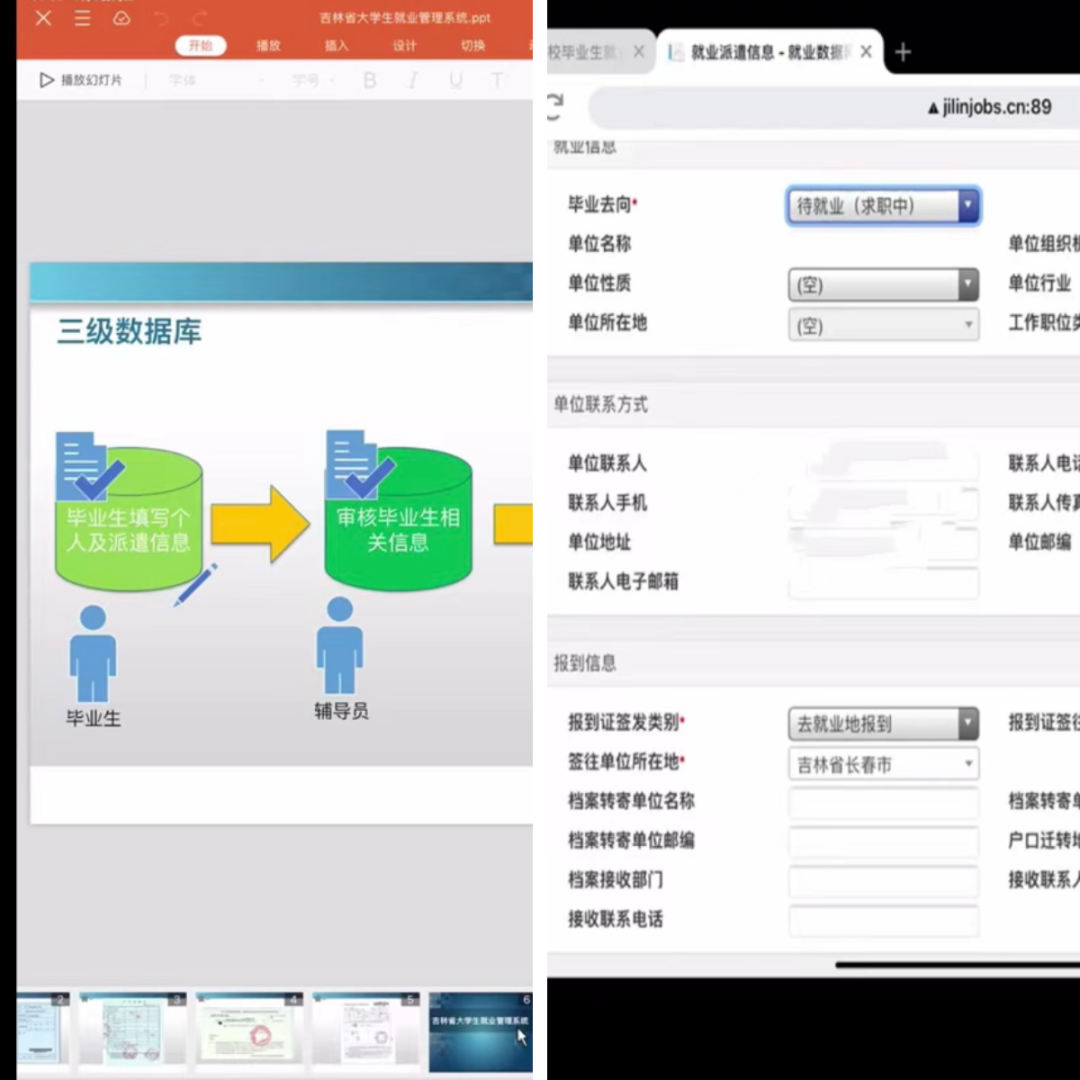Reload the page with the browser refresh icon
The image size is (1080, 1080).
(554, 105)
